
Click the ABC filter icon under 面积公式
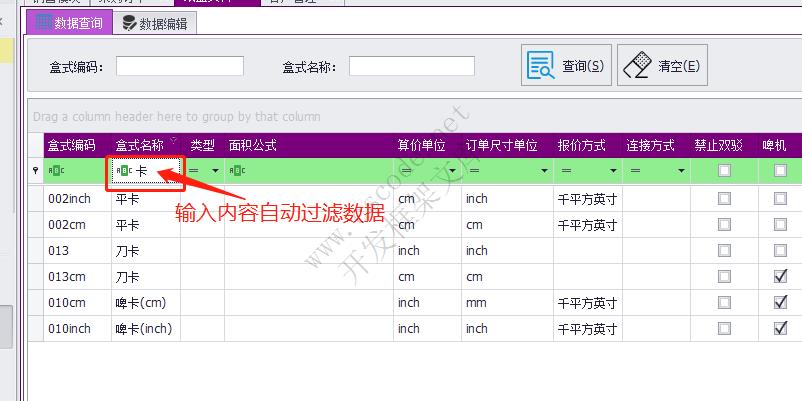[x=237, y=171]
